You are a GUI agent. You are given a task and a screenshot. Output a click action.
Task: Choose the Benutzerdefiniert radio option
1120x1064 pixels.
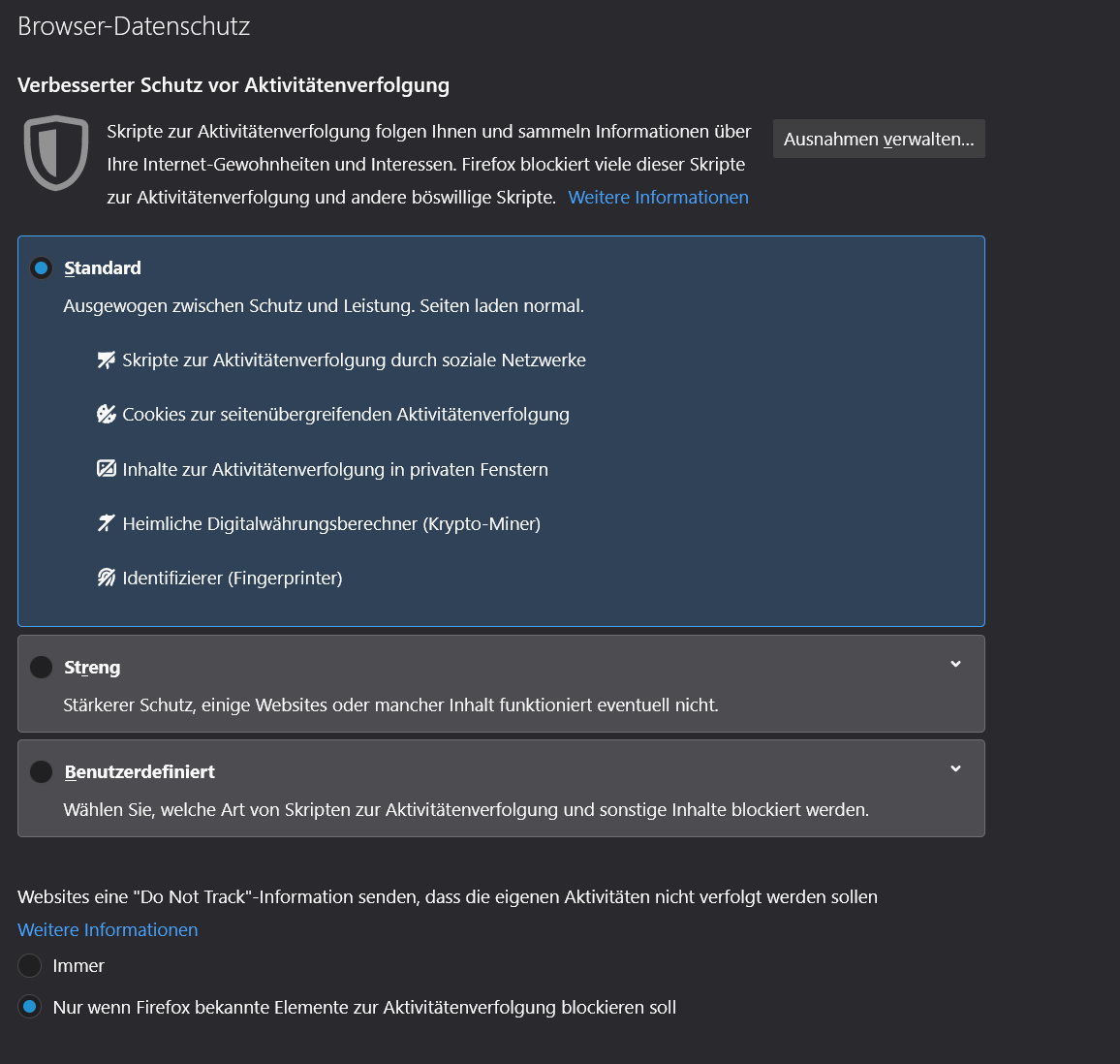[41, 771]
